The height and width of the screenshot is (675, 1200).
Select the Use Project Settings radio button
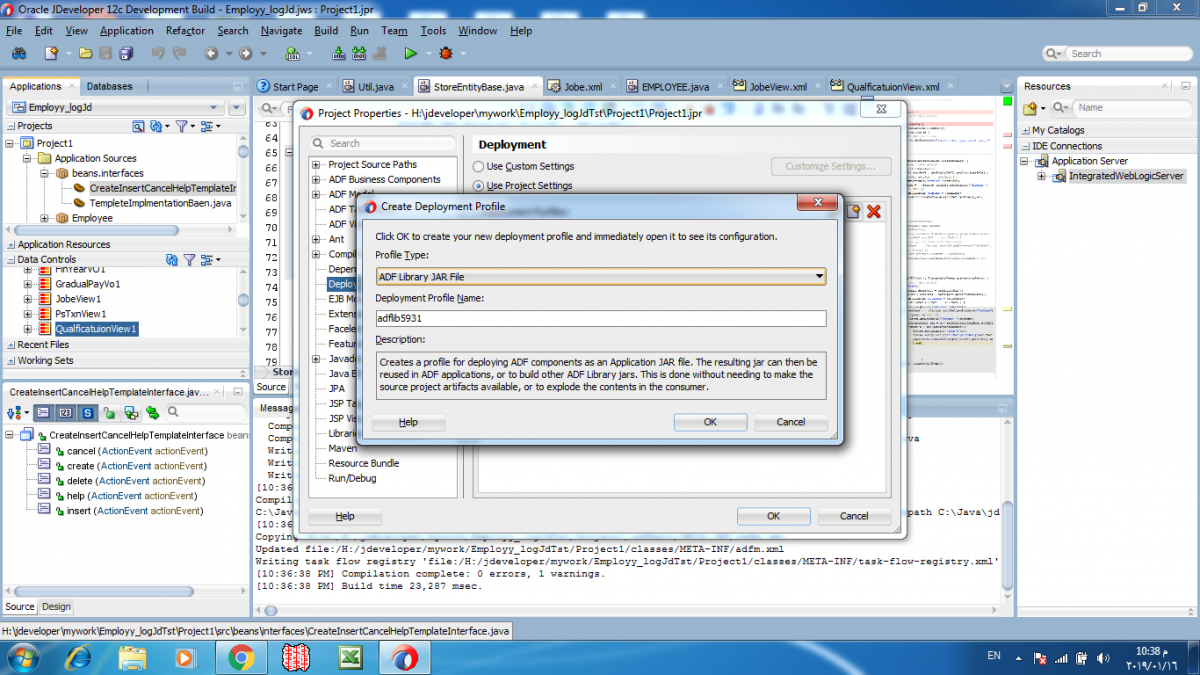pyautogui.click(x=480, y=186)
